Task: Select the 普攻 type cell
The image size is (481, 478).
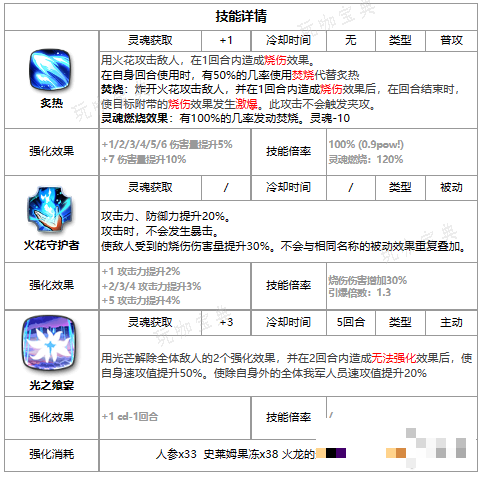Action: point(451,40)
